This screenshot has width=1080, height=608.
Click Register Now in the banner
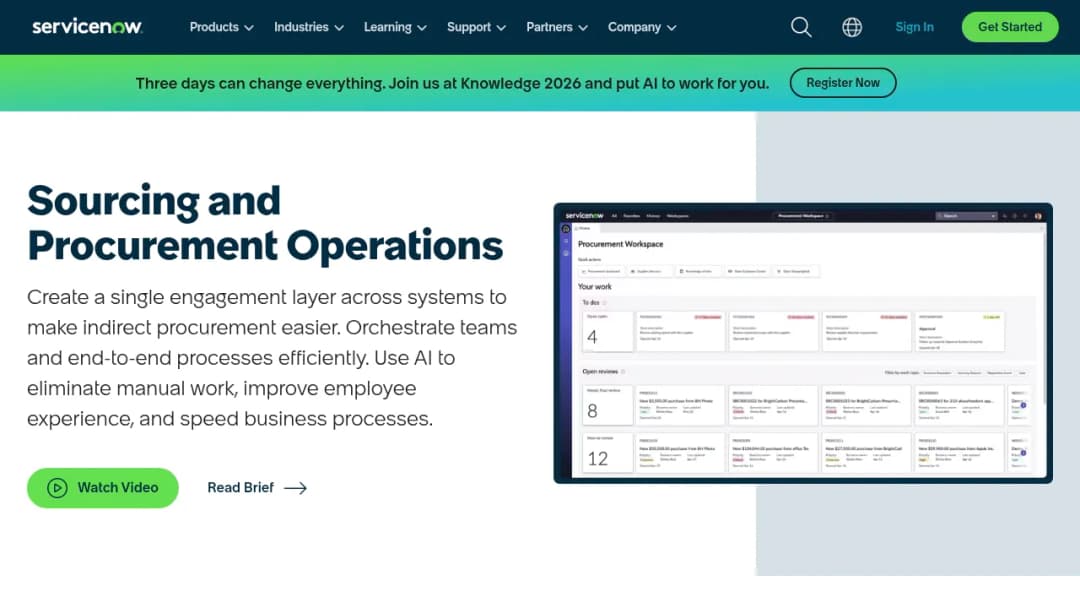click(842, 83)
